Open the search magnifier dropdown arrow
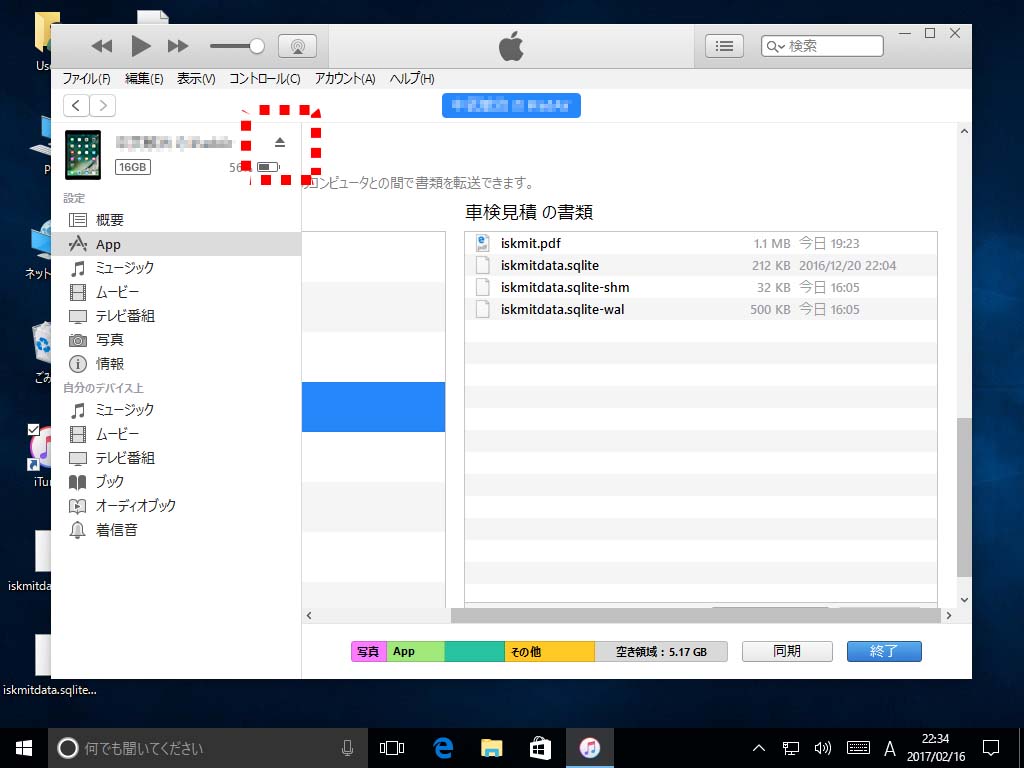The image size is (1024, 768). [775, 46]
